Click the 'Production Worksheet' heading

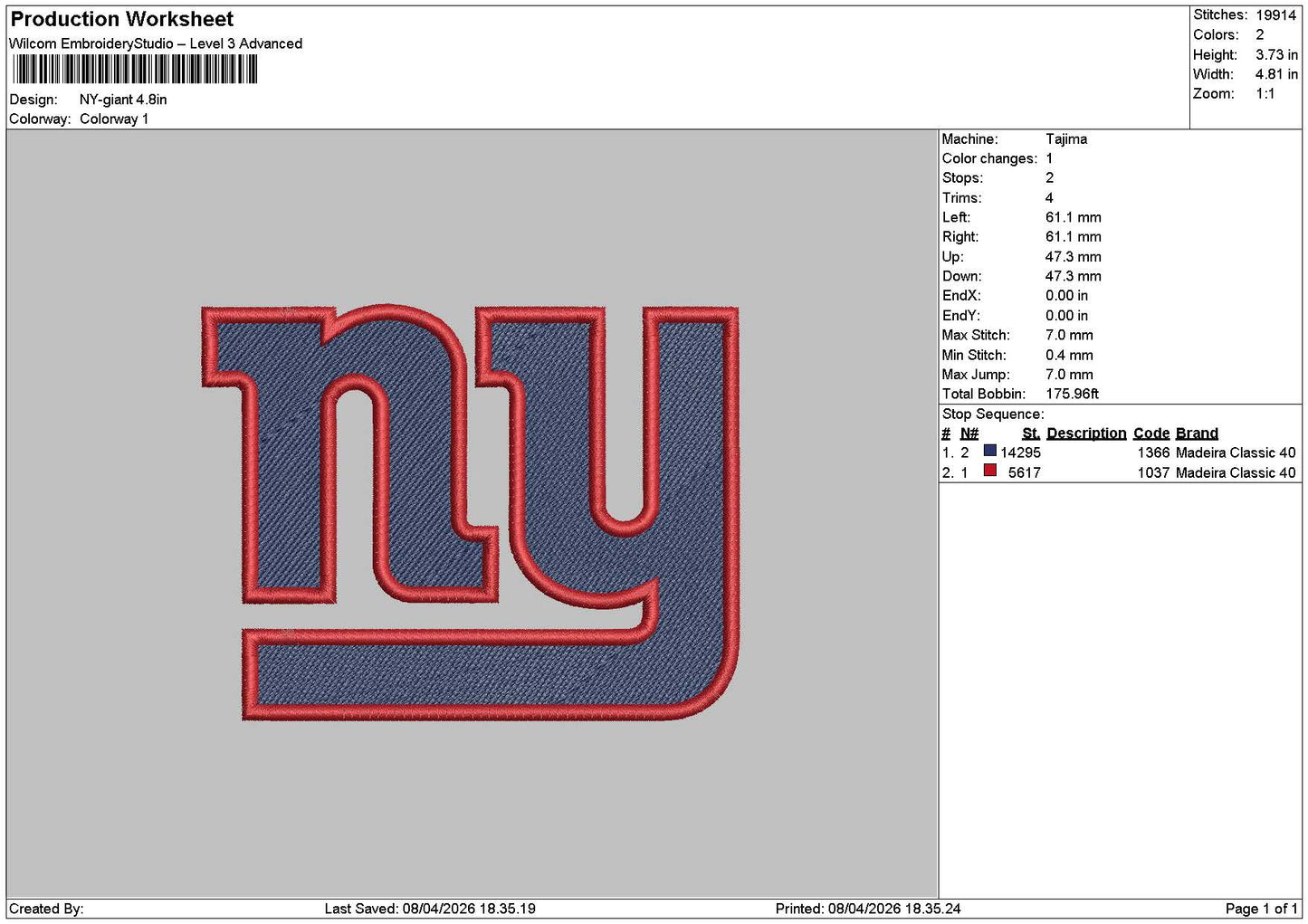(x=122, y=19)
